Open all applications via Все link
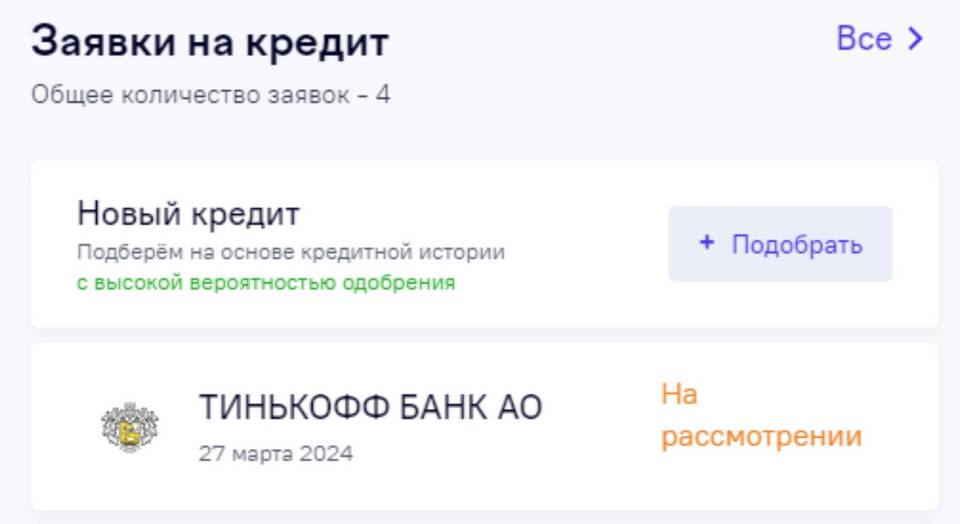Screen dimensions: 960x524 879,39
